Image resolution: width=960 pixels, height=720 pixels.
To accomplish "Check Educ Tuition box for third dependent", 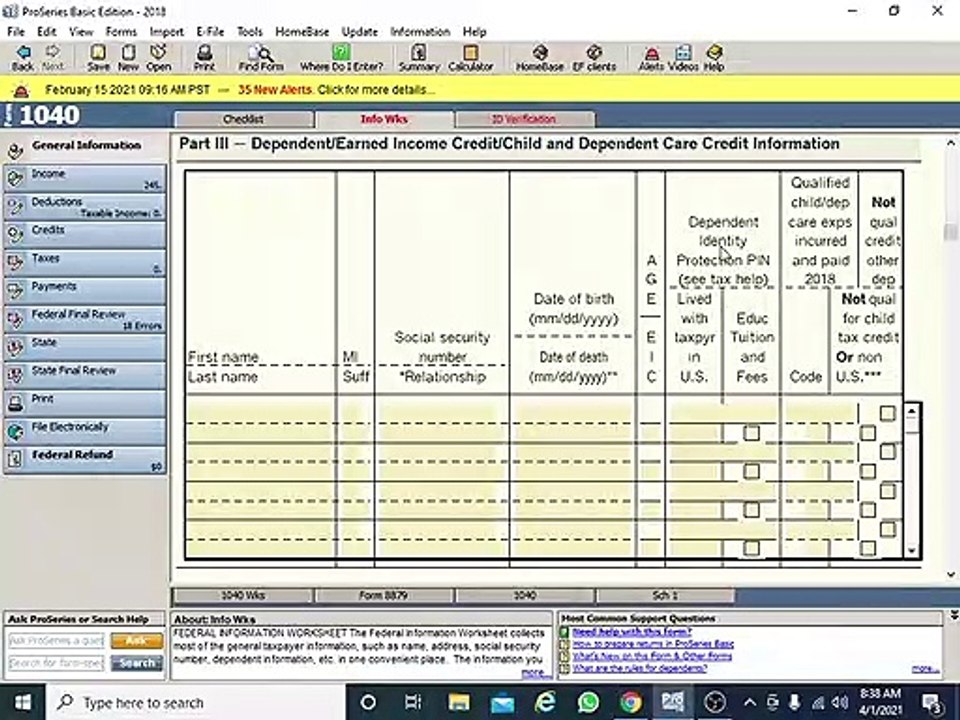I will pyautogui.click(x=751, y=509).
